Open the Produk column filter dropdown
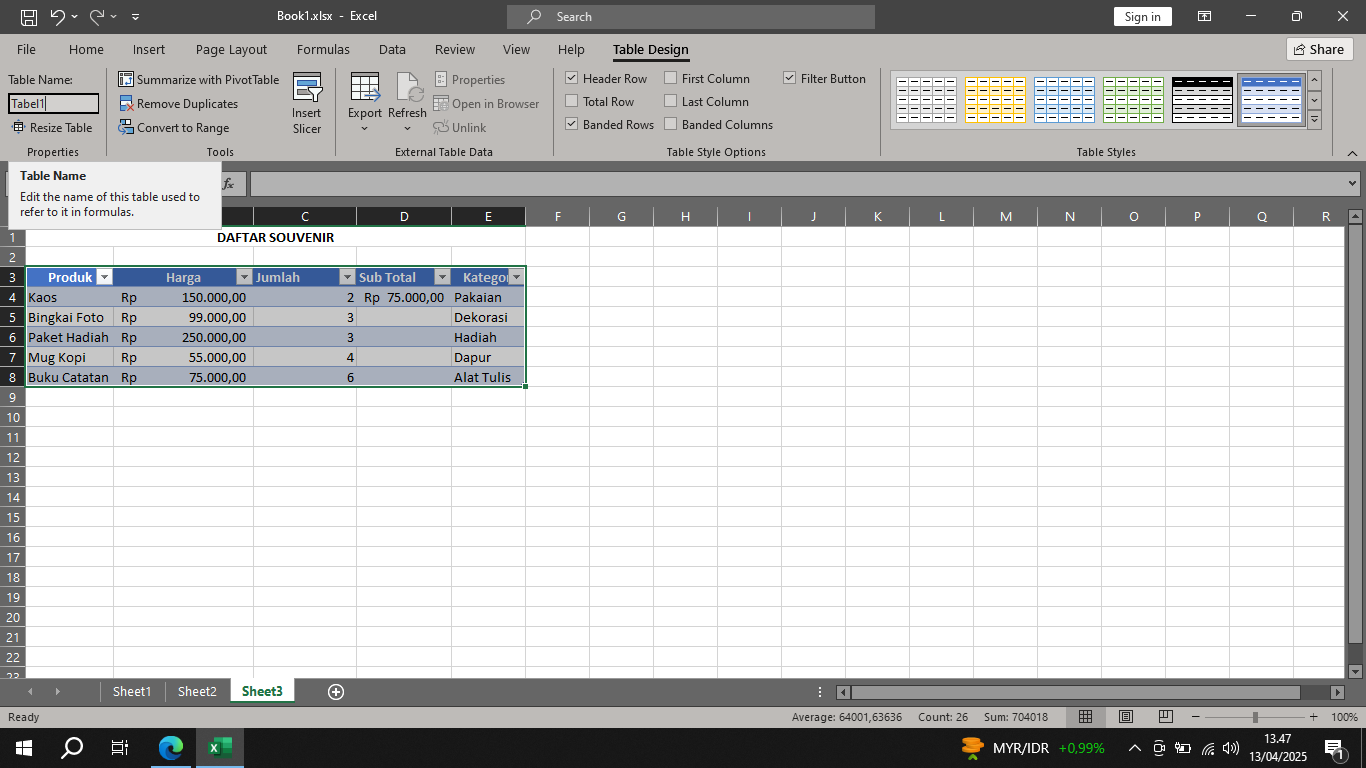 (104, 277)
